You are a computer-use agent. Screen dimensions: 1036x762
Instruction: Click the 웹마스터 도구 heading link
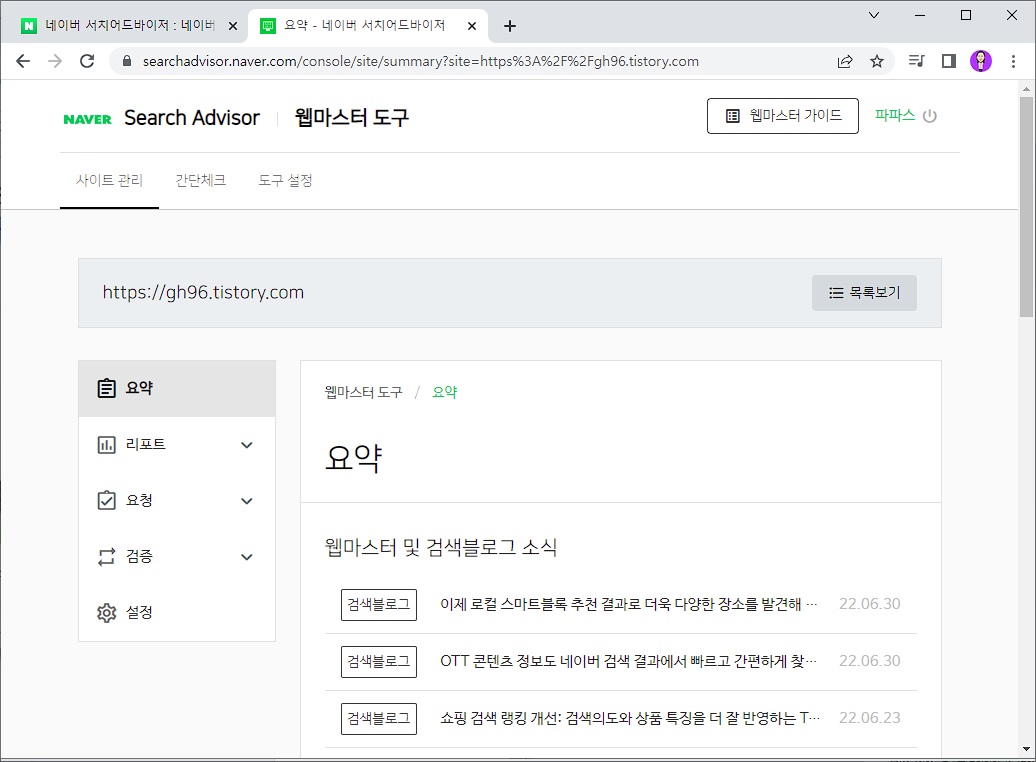(x=352, y=118)
